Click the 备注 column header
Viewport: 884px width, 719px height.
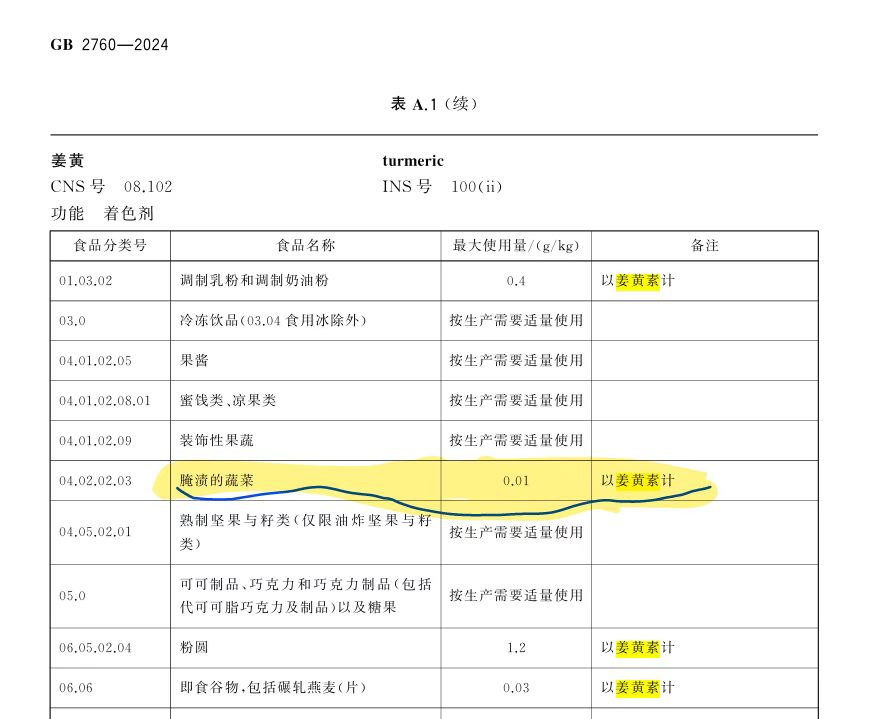click(x=704, y=246)
